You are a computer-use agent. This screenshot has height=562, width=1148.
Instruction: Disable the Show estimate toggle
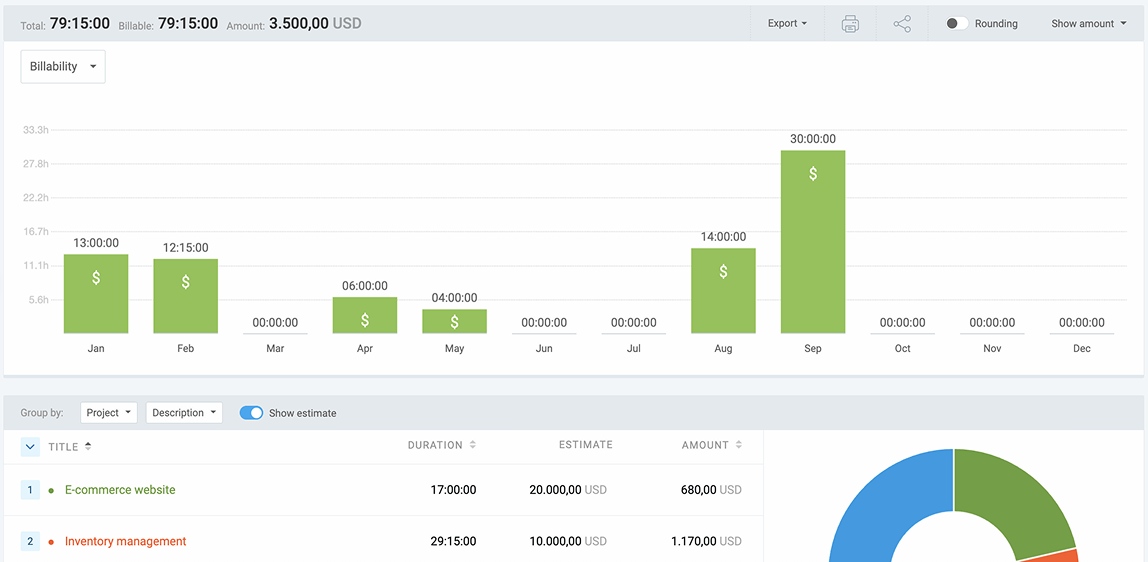click(251, 413)
